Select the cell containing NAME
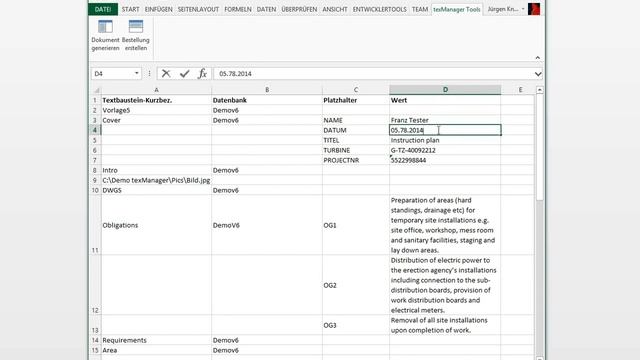This screenshot has width=640, height=360. point(356,120)
